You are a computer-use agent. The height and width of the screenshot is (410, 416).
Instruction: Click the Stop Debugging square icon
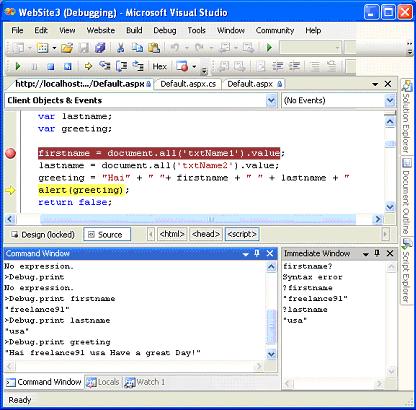tap(51, 67)
